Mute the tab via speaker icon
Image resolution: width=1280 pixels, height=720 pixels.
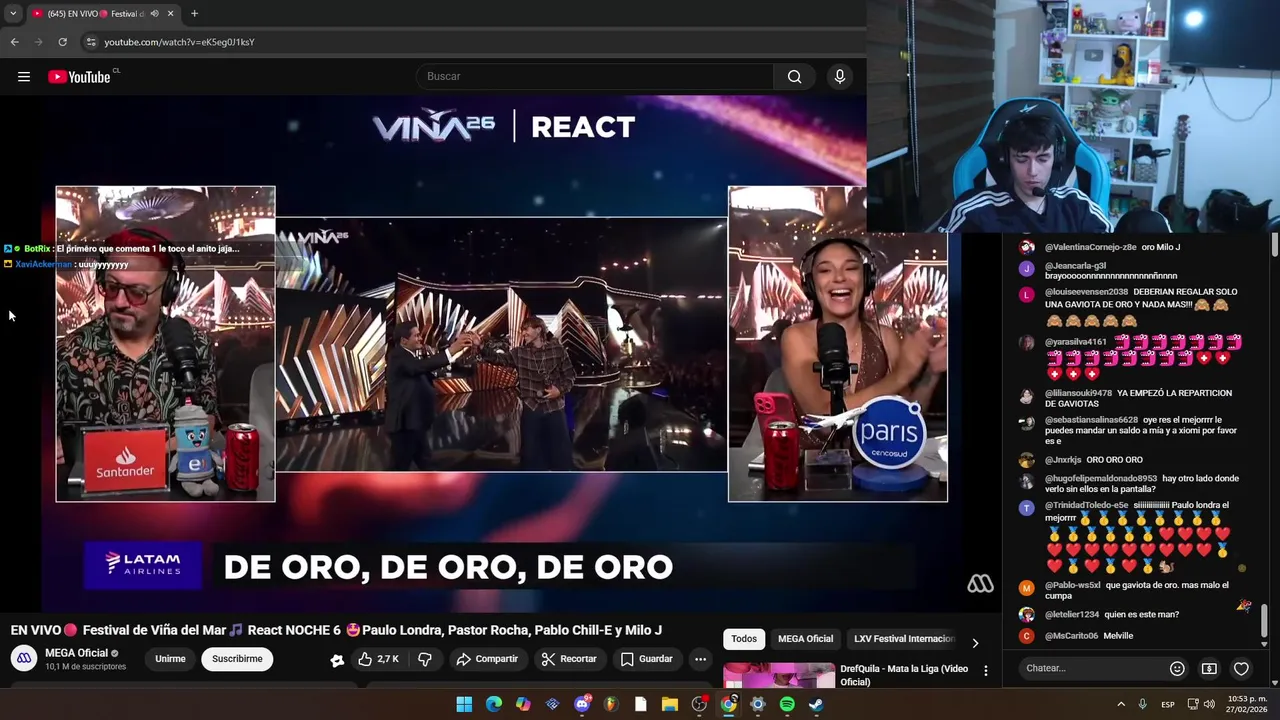[x=154, y=14]
